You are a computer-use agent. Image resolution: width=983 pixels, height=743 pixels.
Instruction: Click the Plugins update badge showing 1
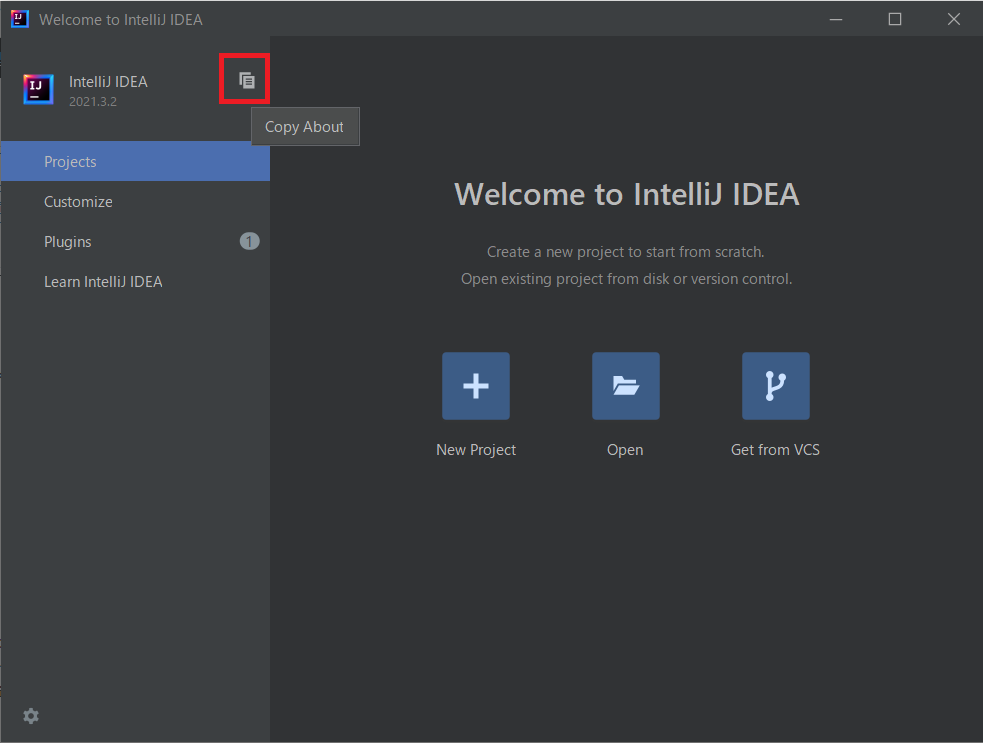[x=249, y=241]
